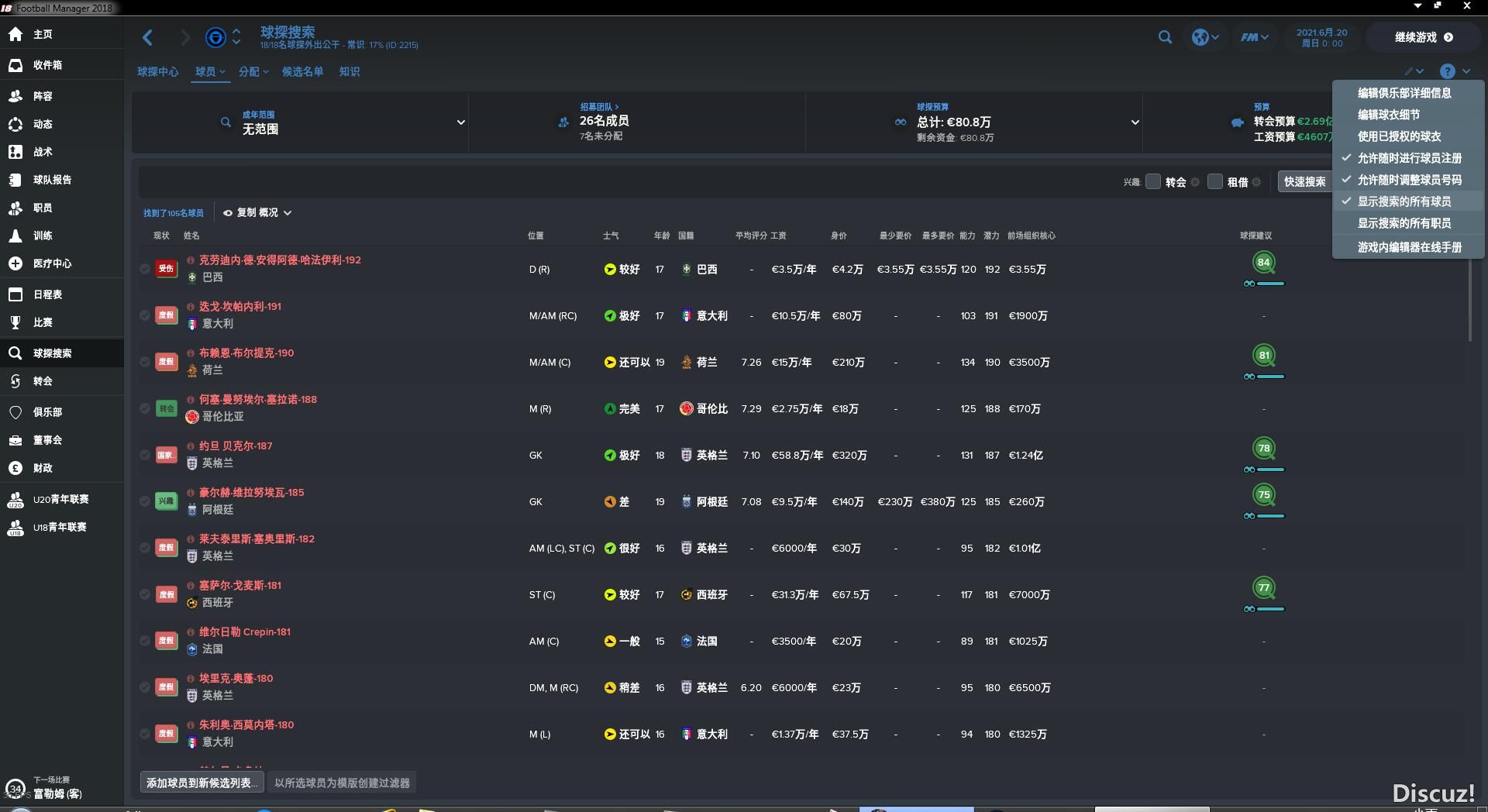Click scout rating 81 for 布赖恩·布尔提克
The width and height of the screenshot is (1488, 812).
click(1264, 355)
